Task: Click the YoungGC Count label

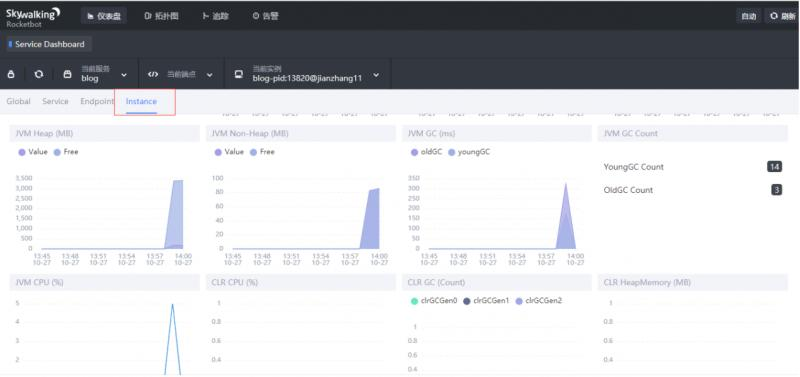Action: (634, 167)
